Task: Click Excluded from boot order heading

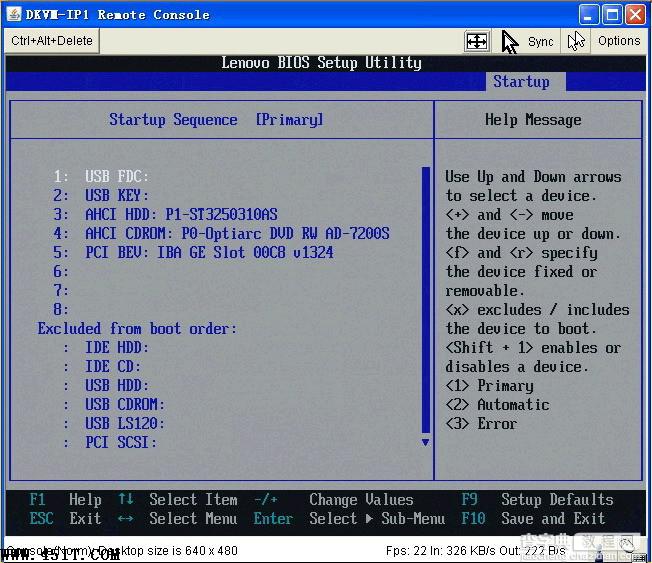Action: click(x=137, y=328)
